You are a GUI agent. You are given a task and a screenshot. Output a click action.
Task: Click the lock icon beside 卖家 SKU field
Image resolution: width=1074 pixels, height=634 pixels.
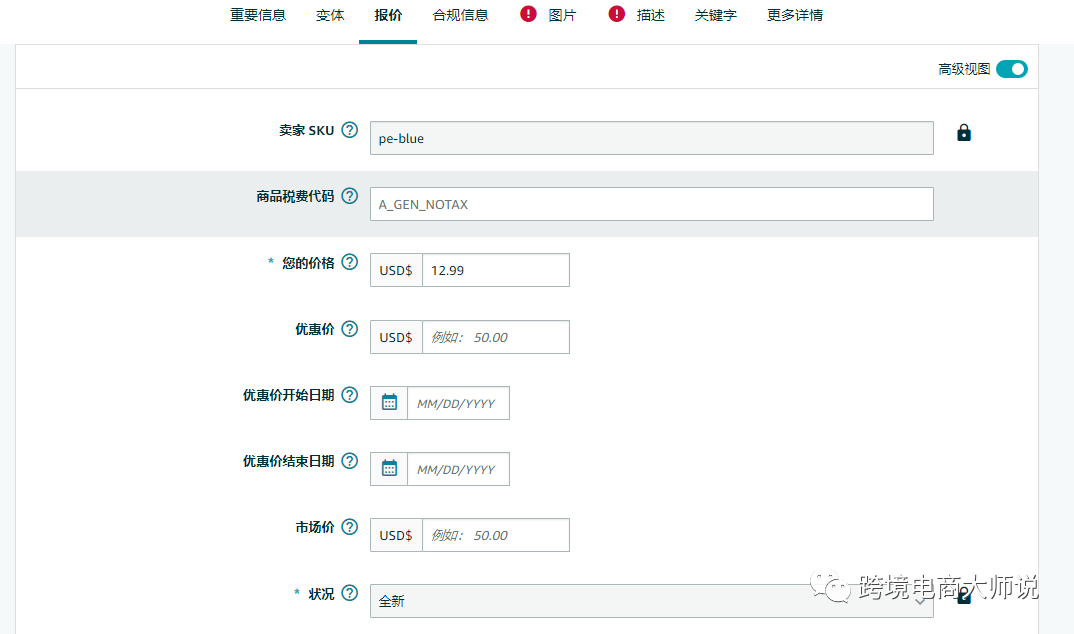pyautogui.click(x=963, y=131)
